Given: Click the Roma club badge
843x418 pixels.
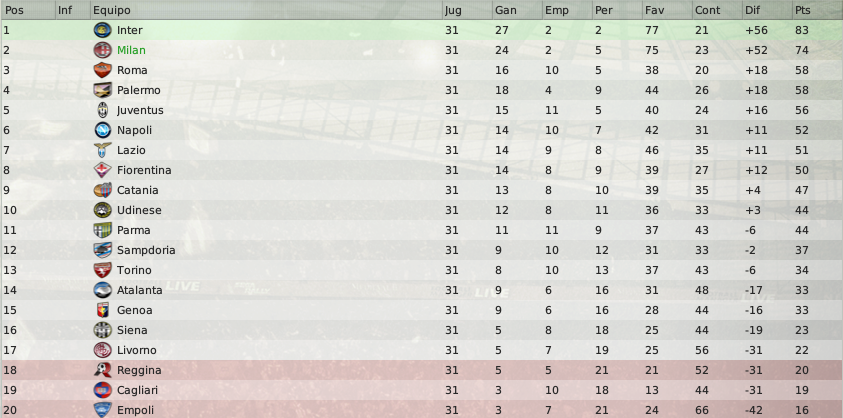Looking at the screenshot, I should click(x=102, y=70).
